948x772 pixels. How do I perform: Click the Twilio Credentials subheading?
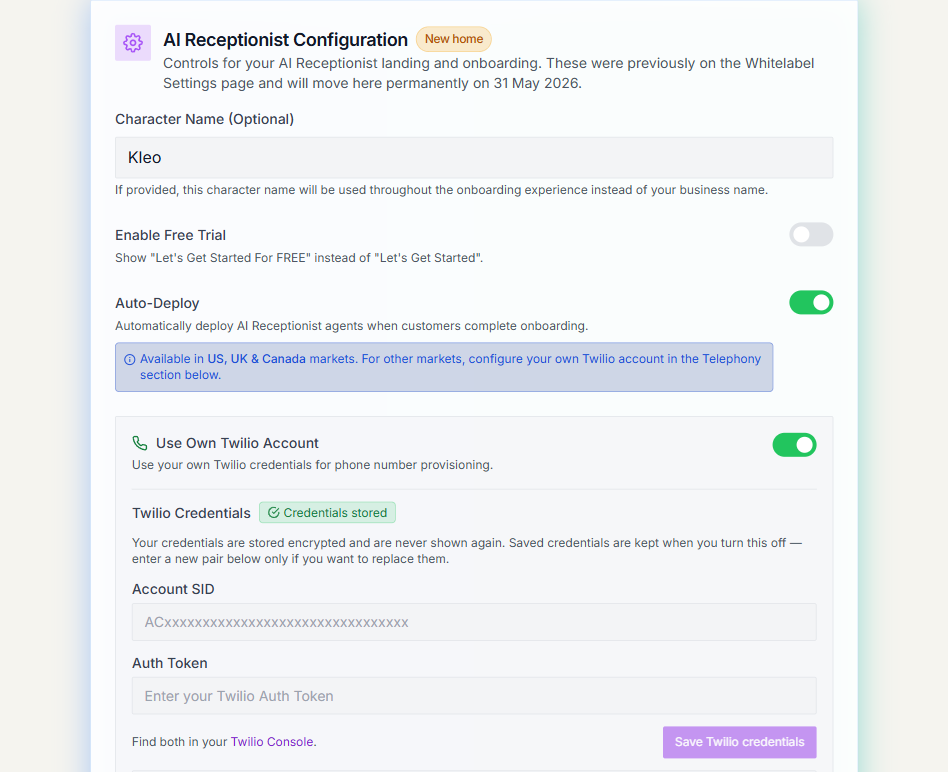point(191,513)
